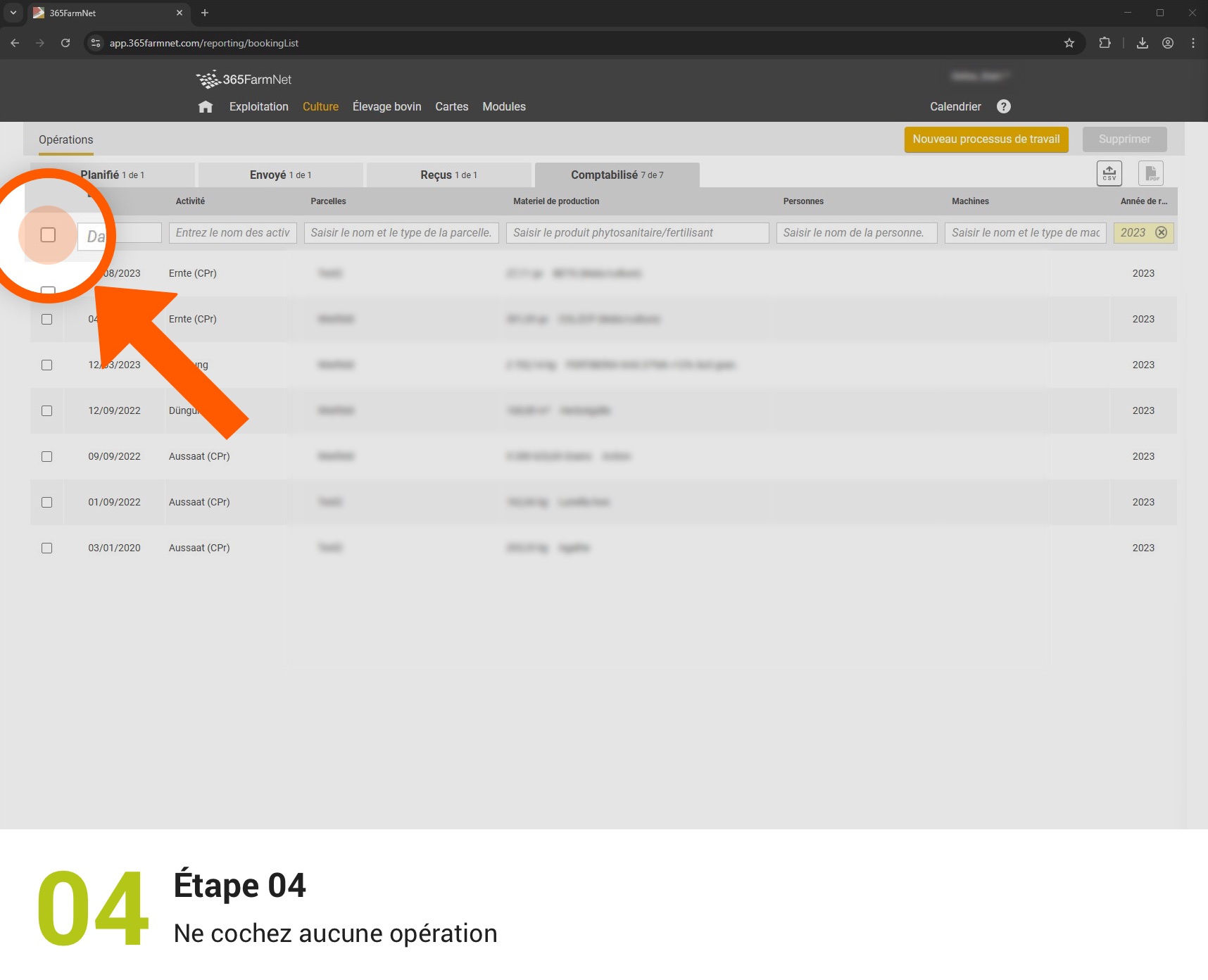
Task: Open the tab search dropdown arrow
Action: coord(13,13)
